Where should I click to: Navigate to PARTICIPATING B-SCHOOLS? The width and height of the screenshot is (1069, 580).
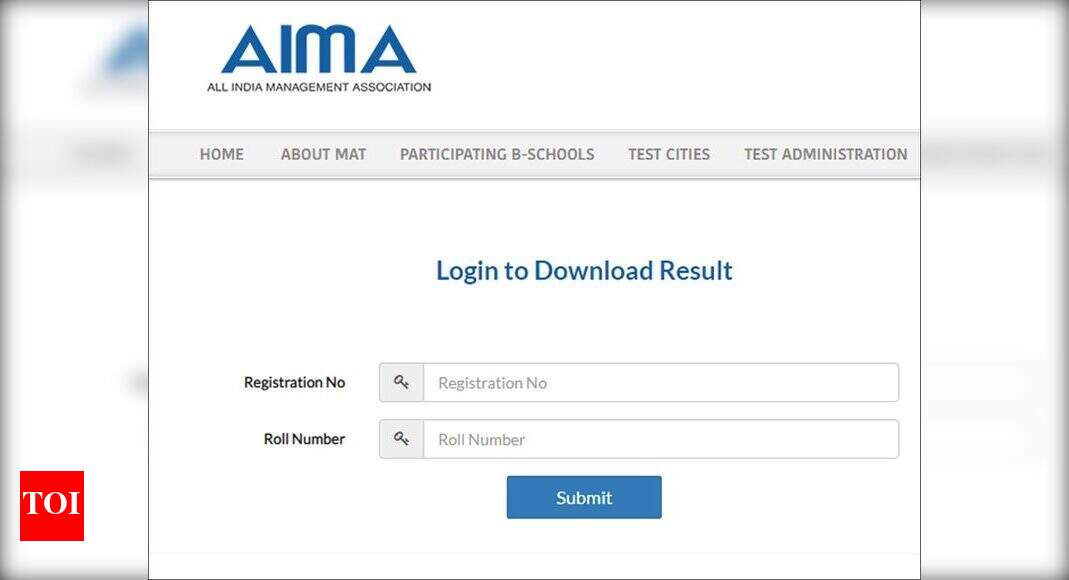tap(497, 154)
